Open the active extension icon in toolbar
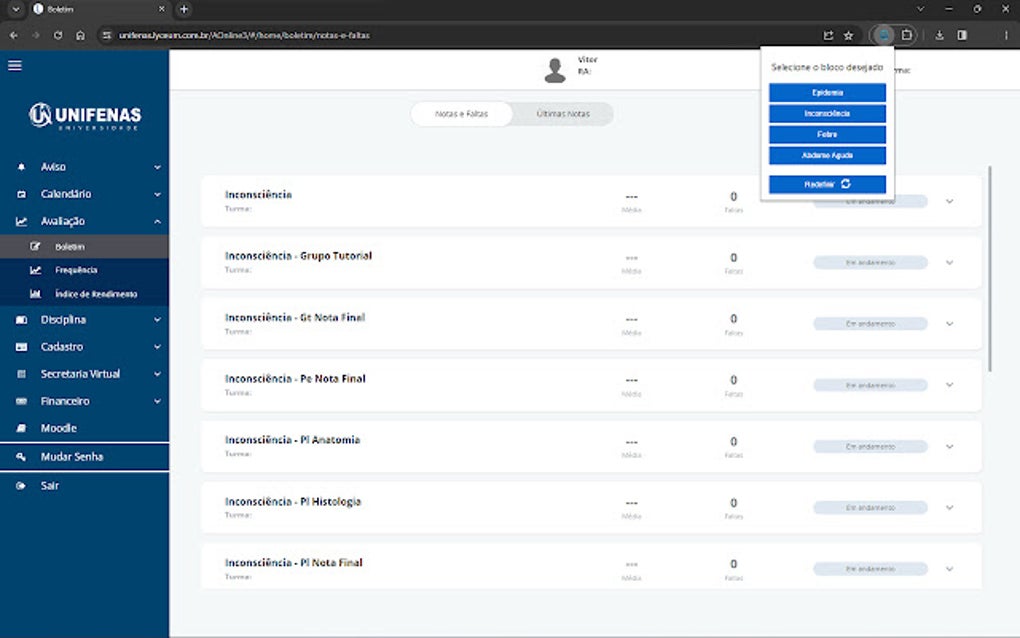This screenshot has height=638, width=1020. [x=883, y=35]
